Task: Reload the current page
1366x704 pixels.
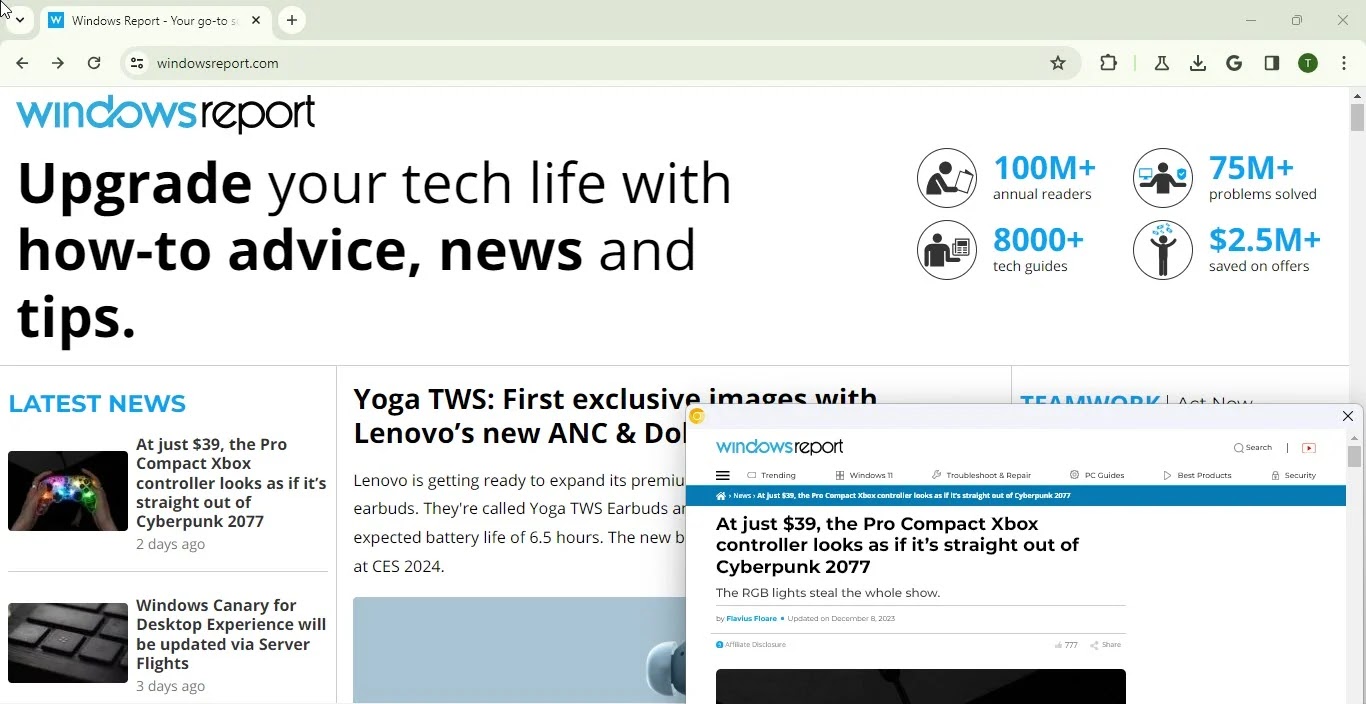Action: tap(94, 63)
